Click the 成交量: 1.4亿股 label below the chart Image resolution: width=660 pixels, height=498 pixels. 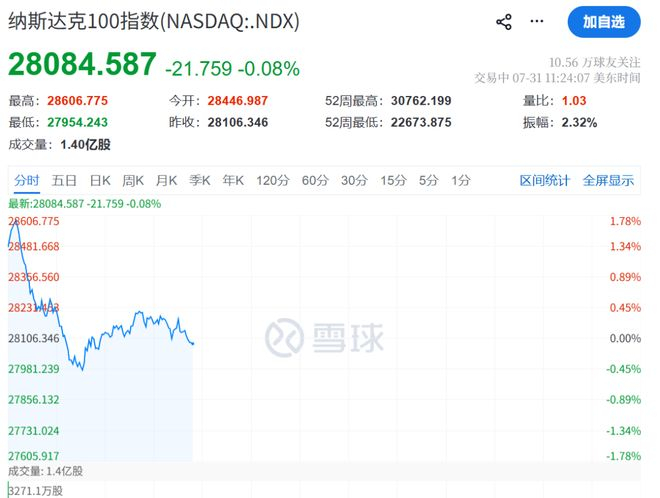pos(45,471)
